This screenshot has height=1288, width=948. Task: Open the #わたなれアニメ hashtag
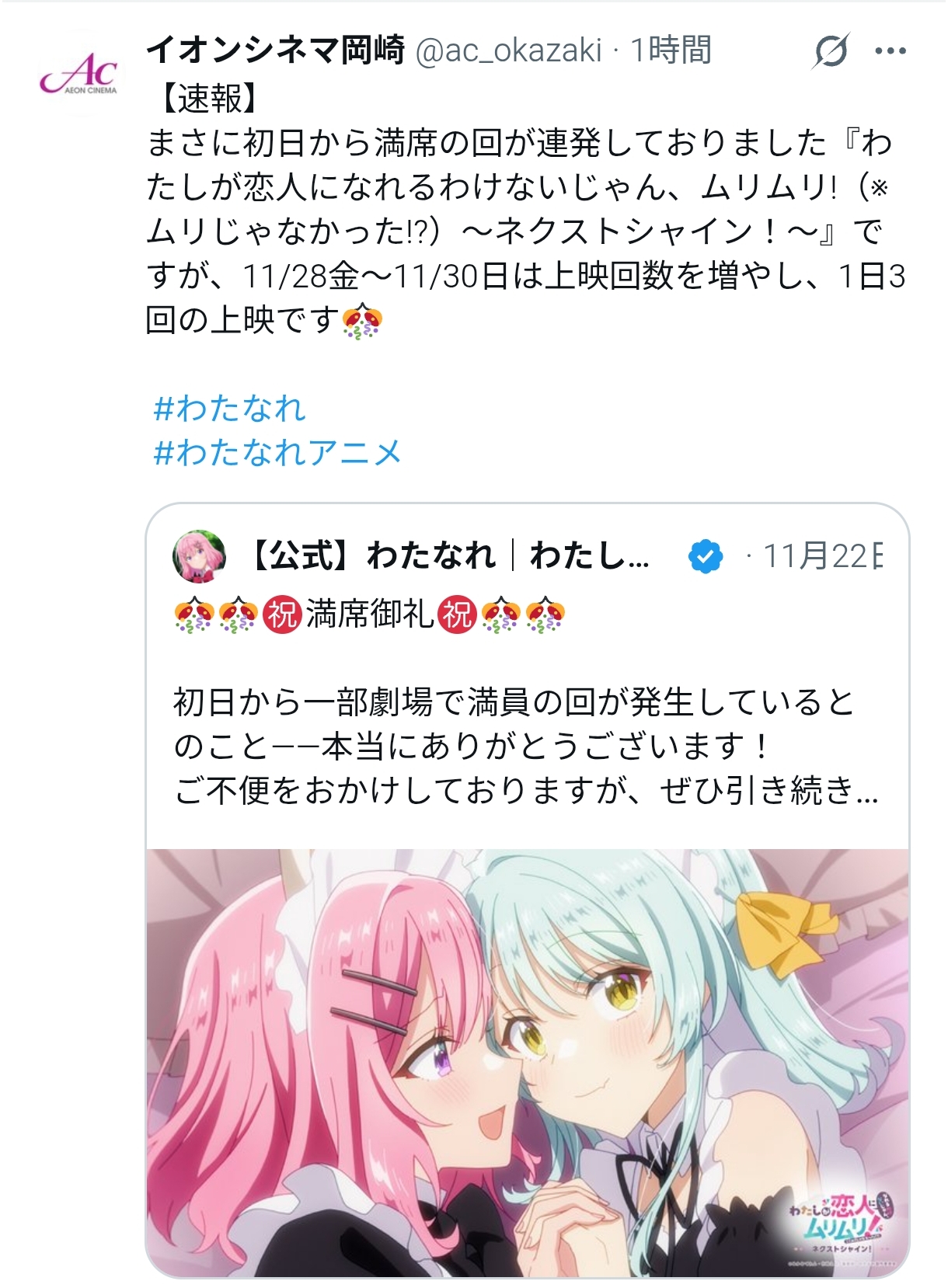(277, 452)
